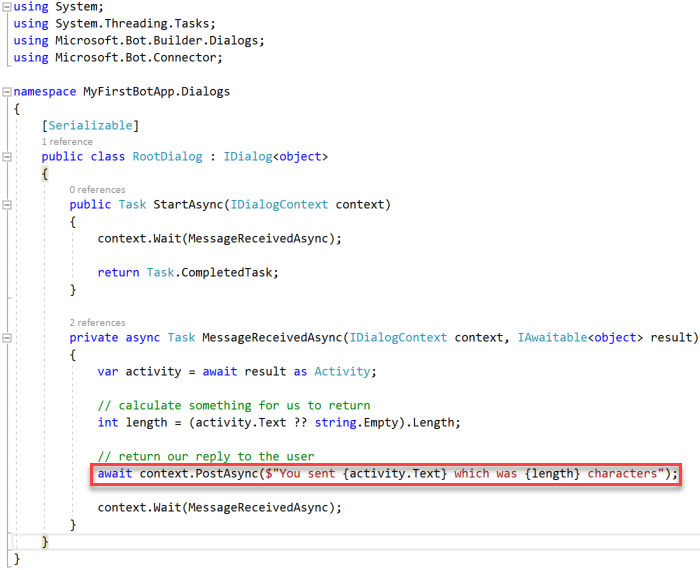Click MessageReceivedAsync in the method declaration
This screenshot has width=700, height=570.
(x=272, y=337)
